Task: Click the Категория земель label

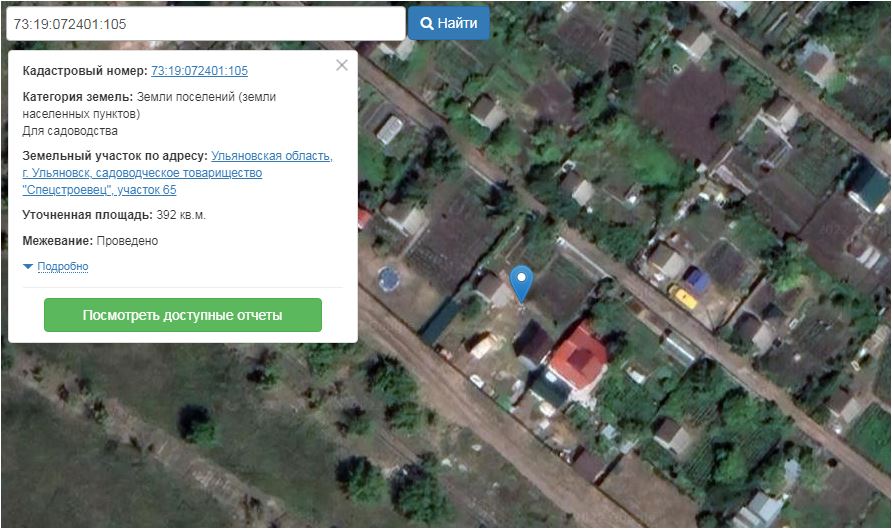Action: (x=77, y=97)
